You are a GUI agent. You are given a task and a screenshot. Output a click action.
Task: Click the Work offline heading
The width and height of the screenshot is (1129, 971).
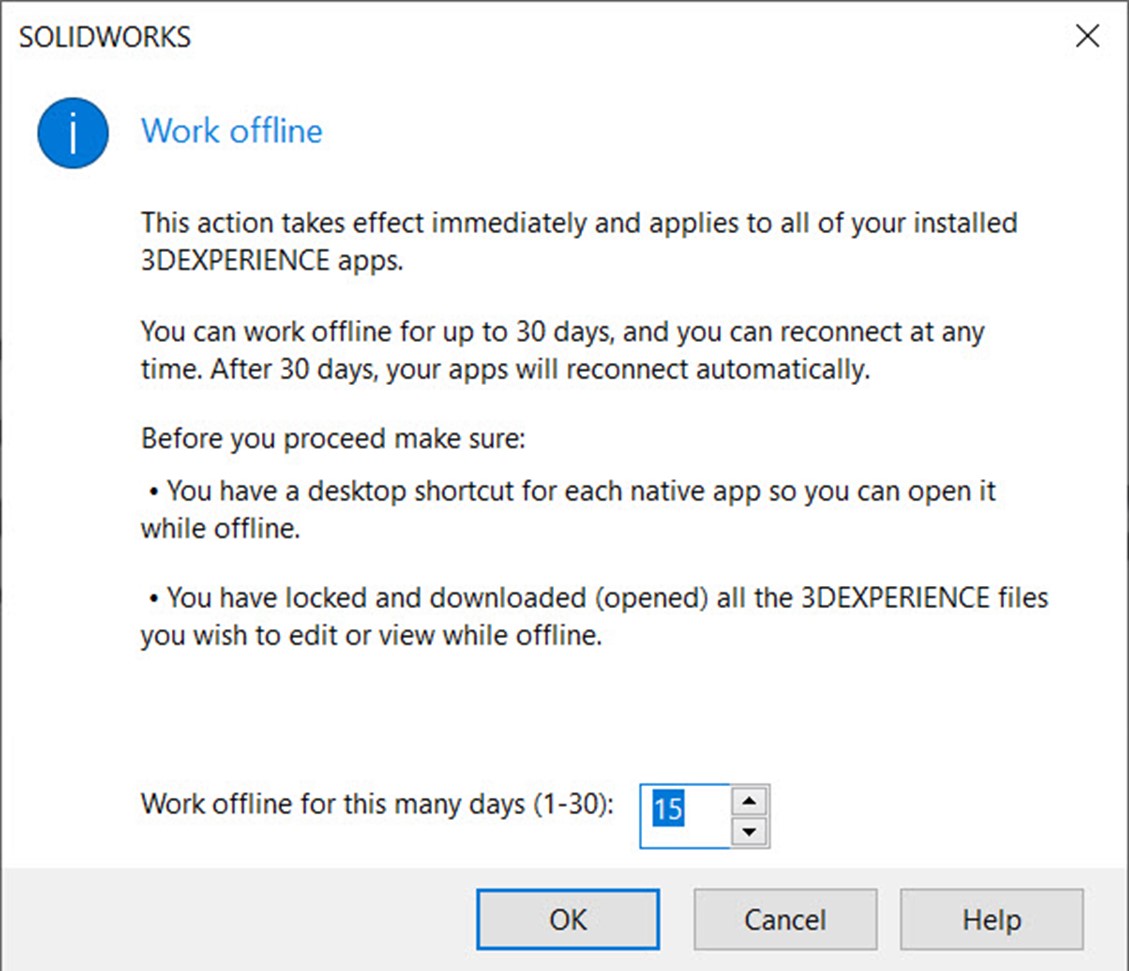tap(232, 131)
